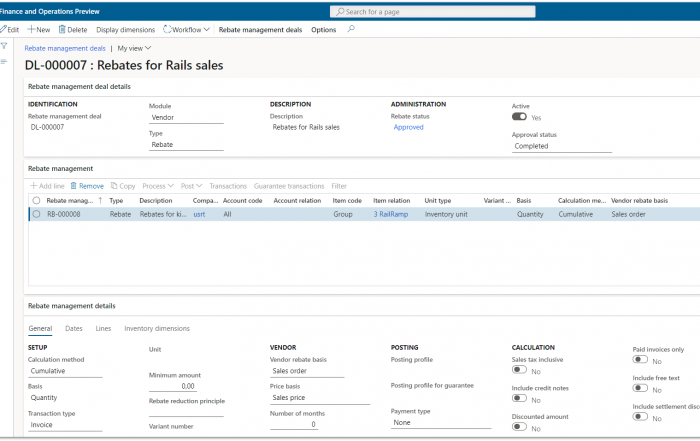
Task: Click the Item code column header
Action: (x=347, y=200)
